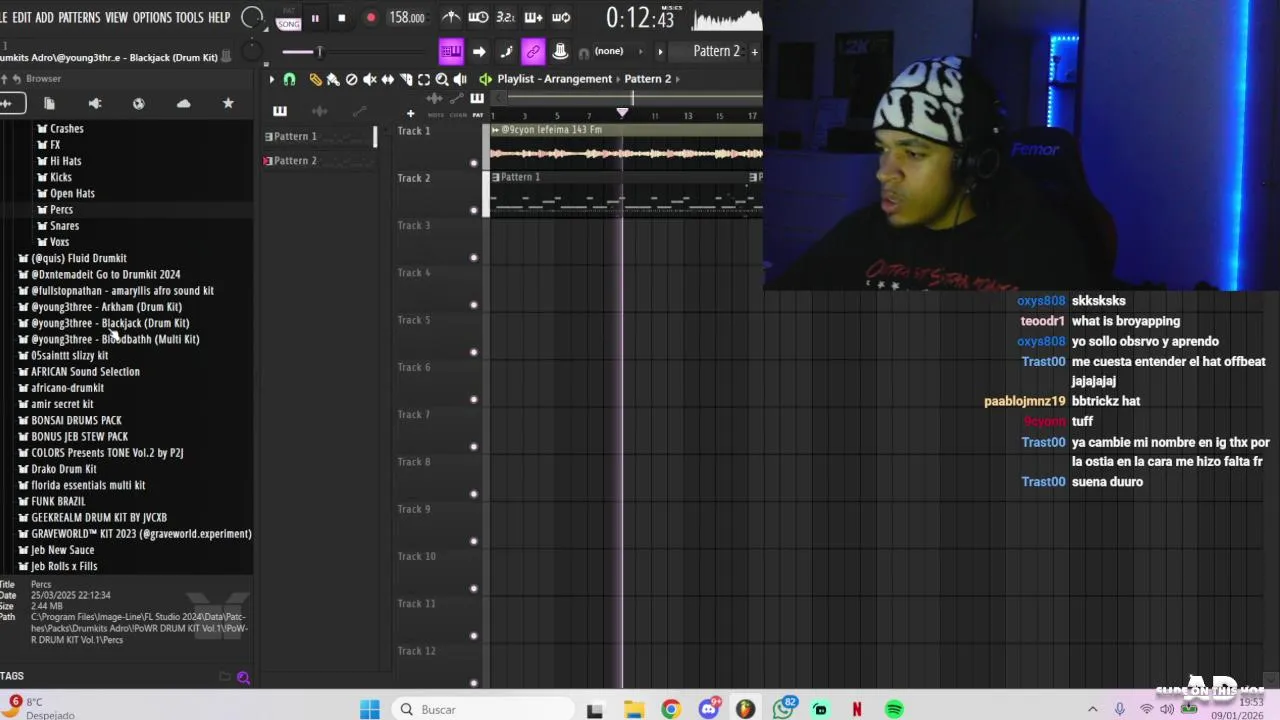Screen dimensions: 1280x720
Task: Choose the select tool in playlist
Action: 424,79
